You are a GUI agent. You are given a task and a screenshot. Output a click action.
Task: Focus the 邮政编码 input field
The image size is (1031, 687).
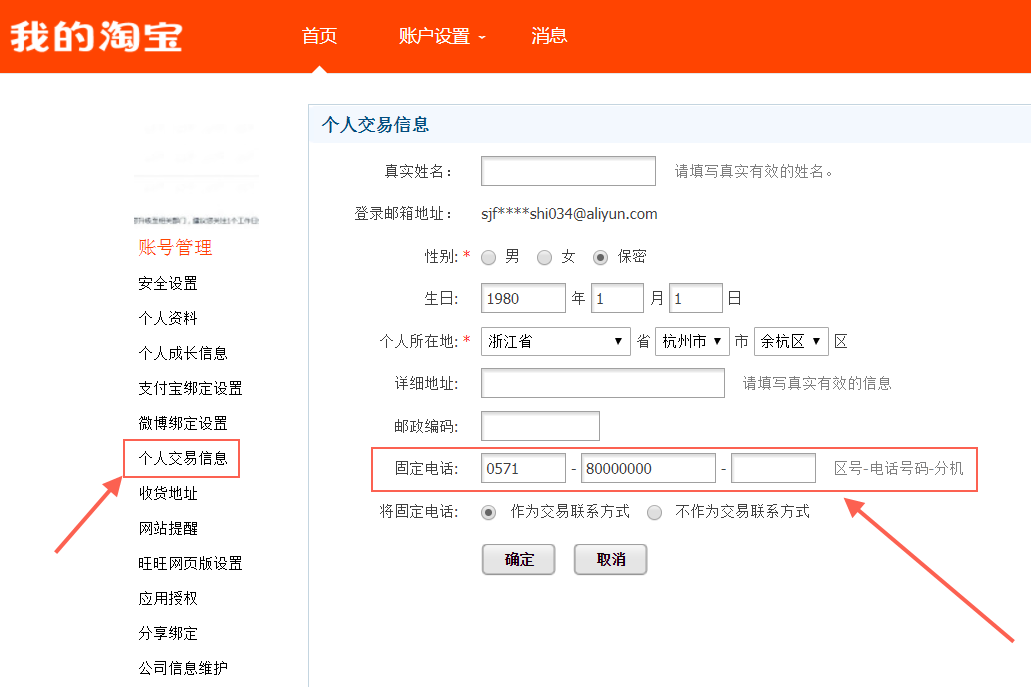[540, 426]
